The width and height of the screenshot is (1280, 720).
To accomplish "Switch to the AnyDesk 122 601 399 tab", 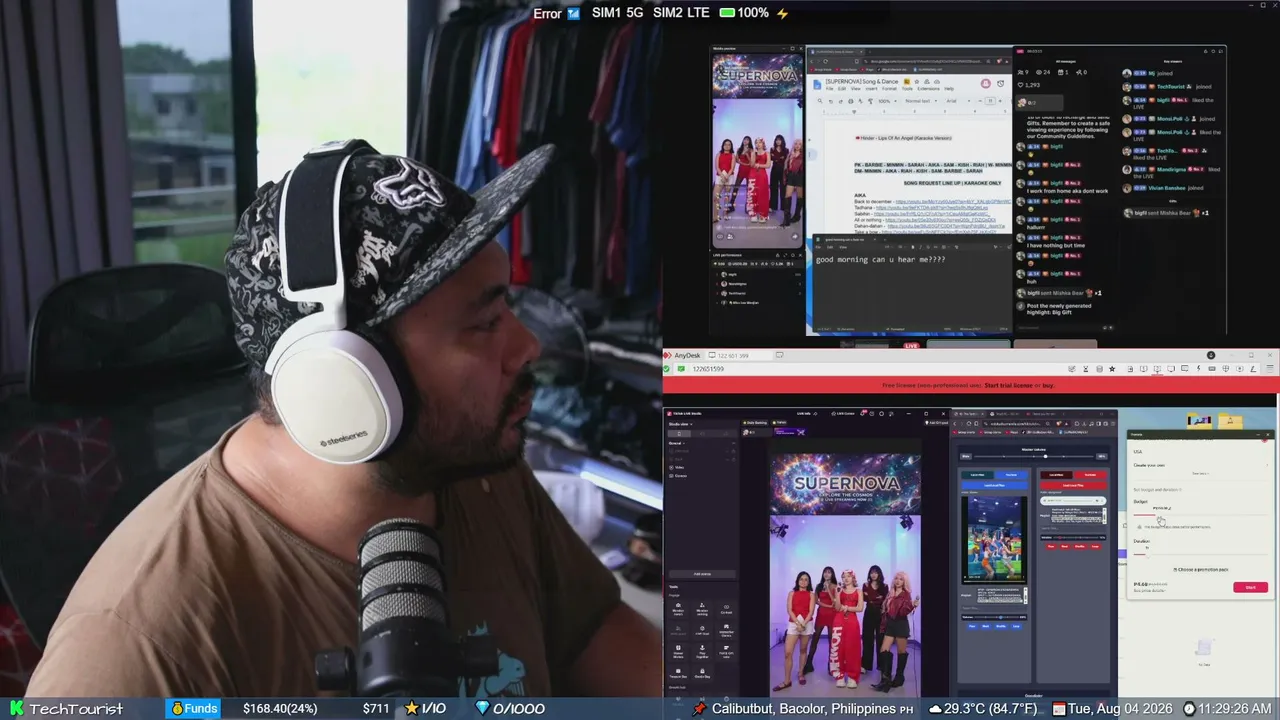I will [739, 355].
